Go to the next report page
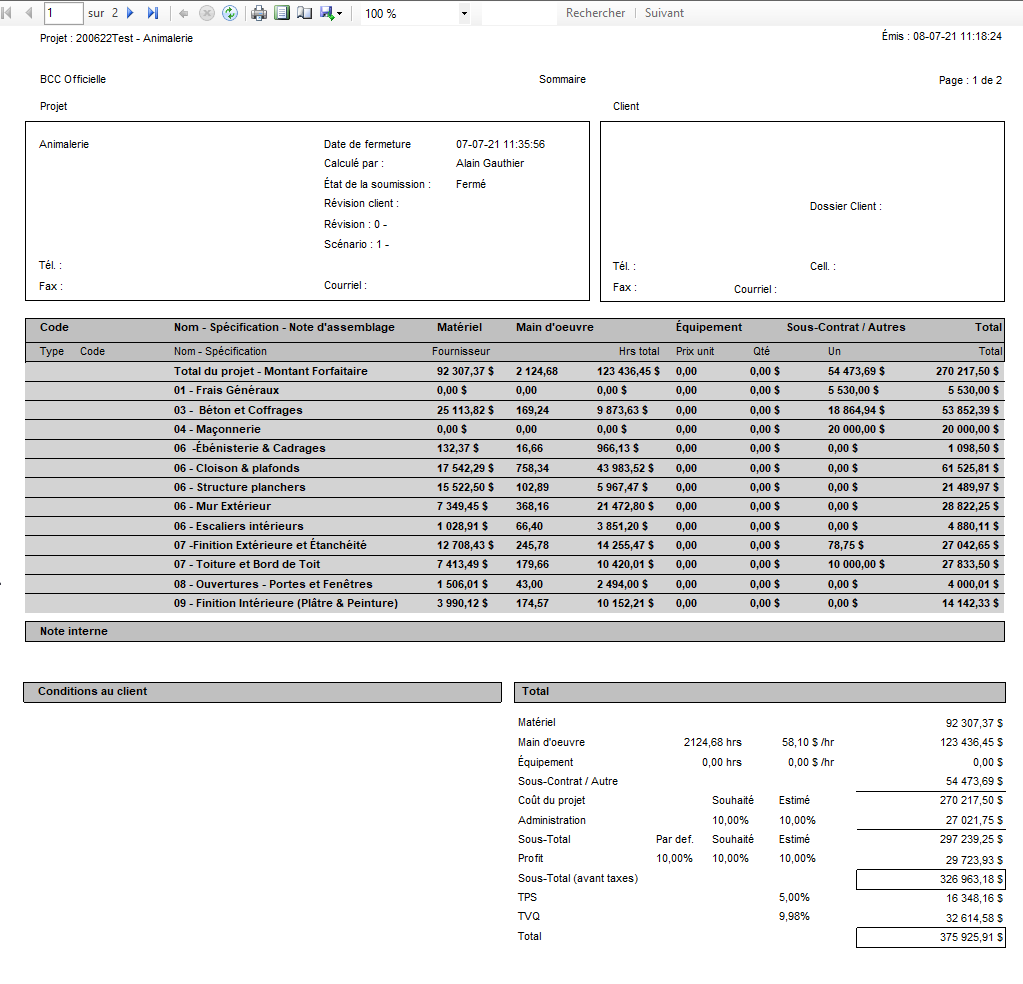Image resolution: width=1023 pixels, height=984 pixels. point(130,13)
